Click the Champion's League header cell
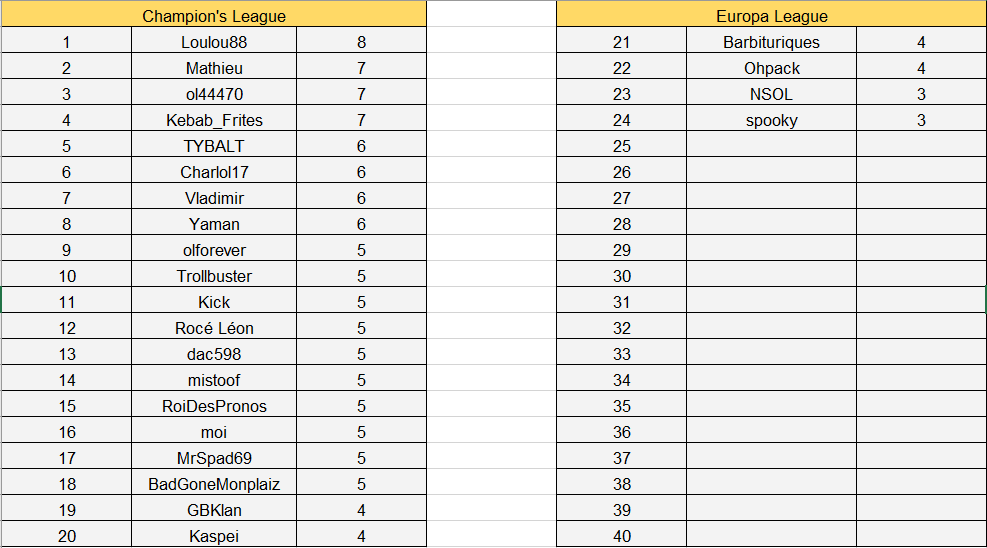The image size is (987, 548). point(214,16)
